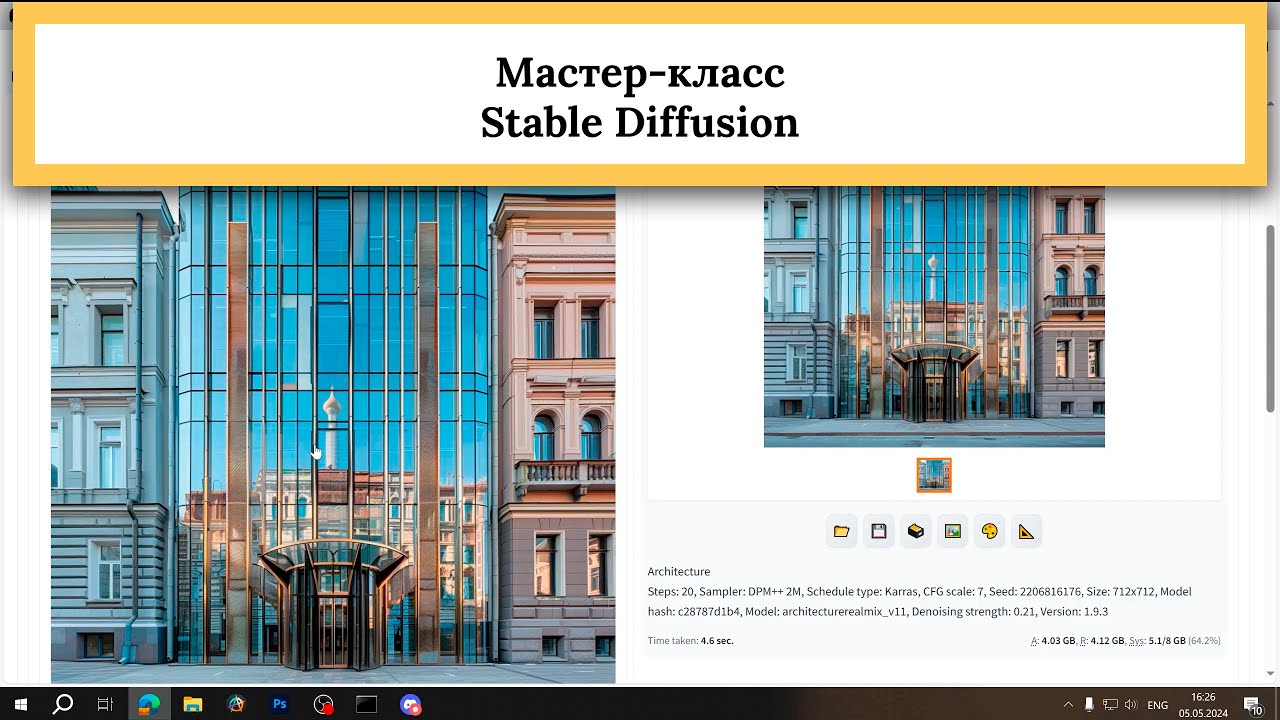Switch to Microsoft Edge on taskbar
1280x720 pixels.
pyautogui.click(x=149, y=704)
